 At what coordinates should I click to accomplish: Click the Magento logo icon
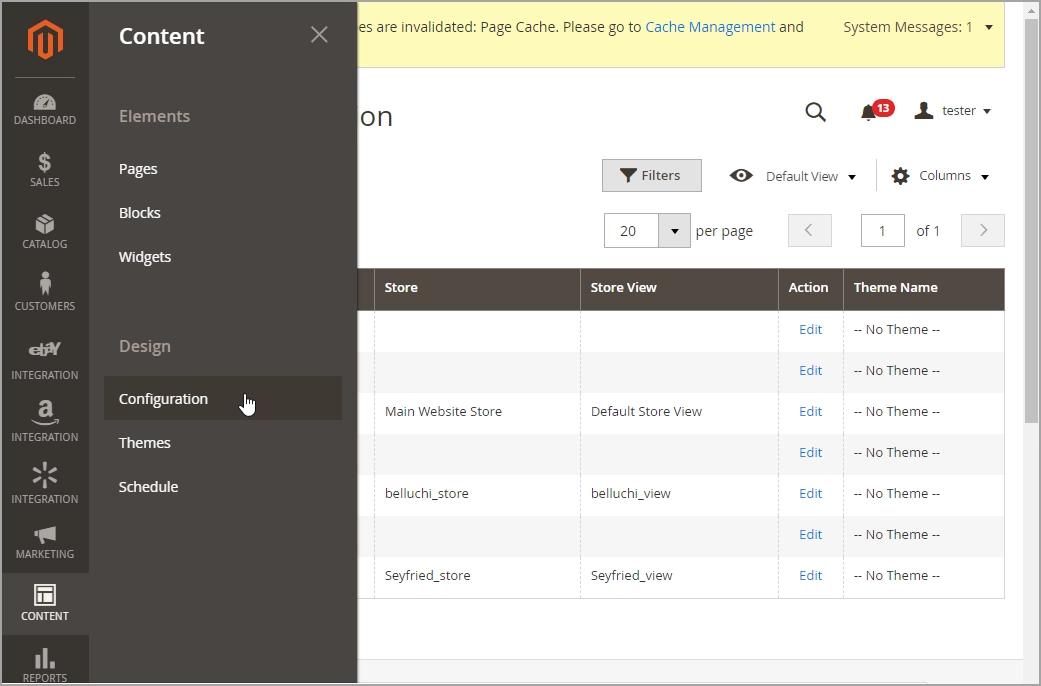(x=45, y=40)
